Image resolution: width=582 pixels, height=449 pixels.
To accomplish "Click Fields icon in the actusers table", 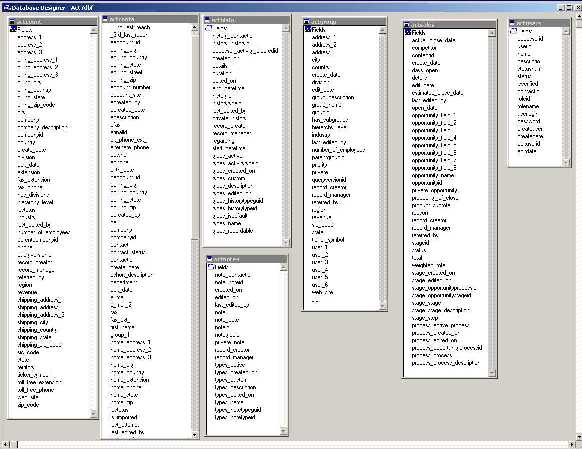I will pos(513,31).
